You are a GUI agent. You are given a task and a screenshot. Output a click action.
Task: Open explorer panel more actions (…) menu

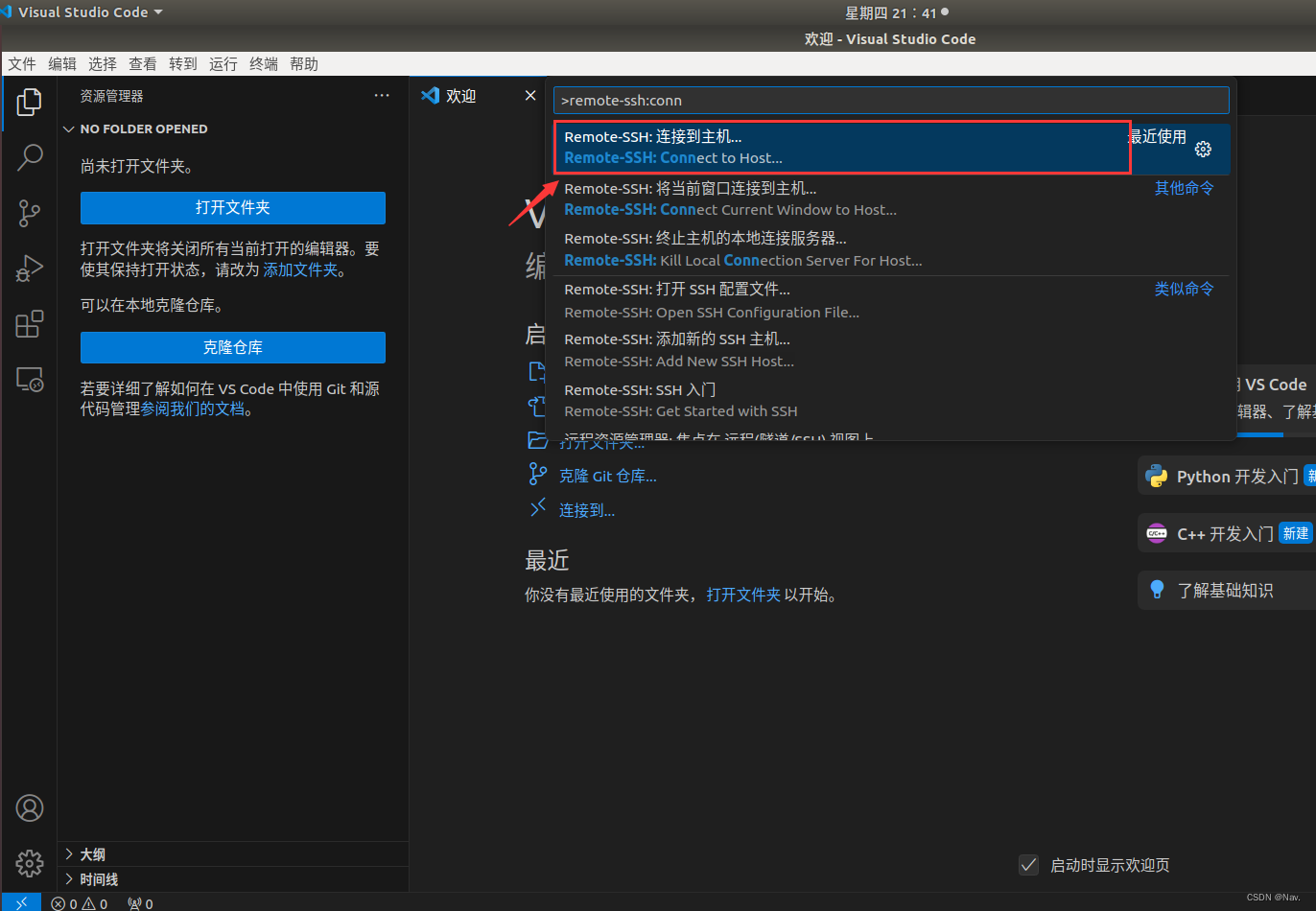click(x=382, y=96)
